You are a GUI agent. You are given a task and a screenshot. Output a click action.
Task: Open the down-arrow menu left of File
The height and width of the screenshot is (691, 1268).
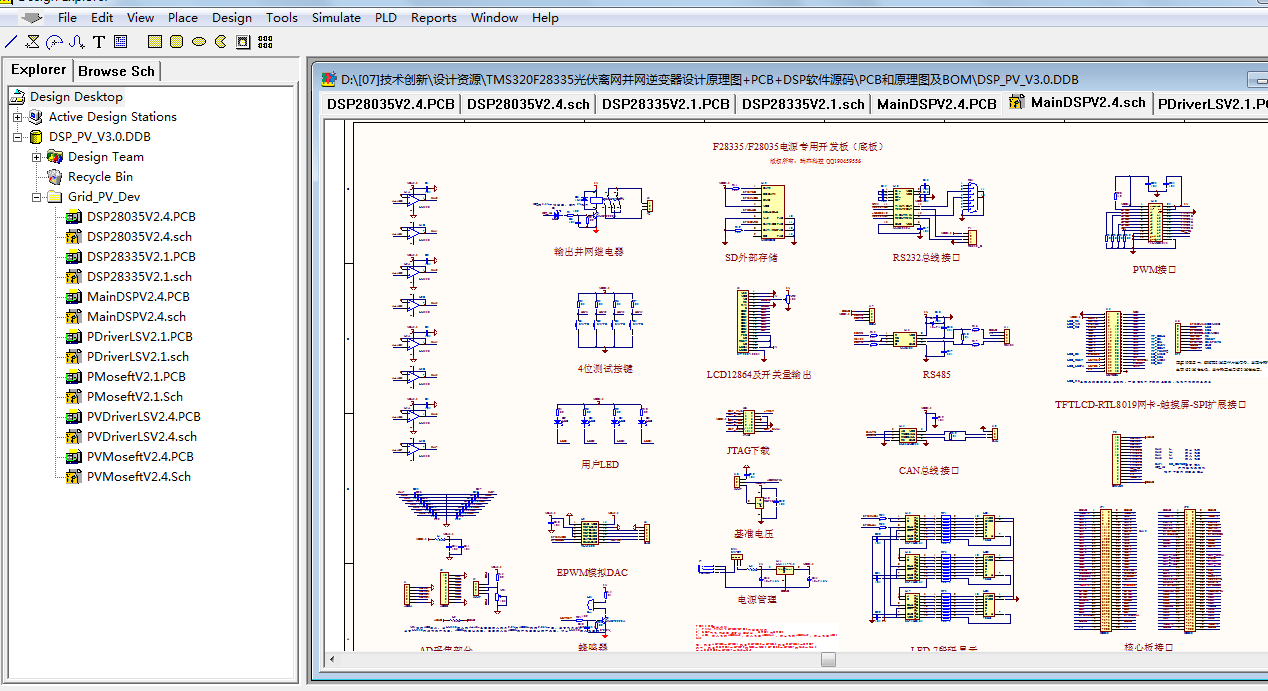tap(32, 18)
